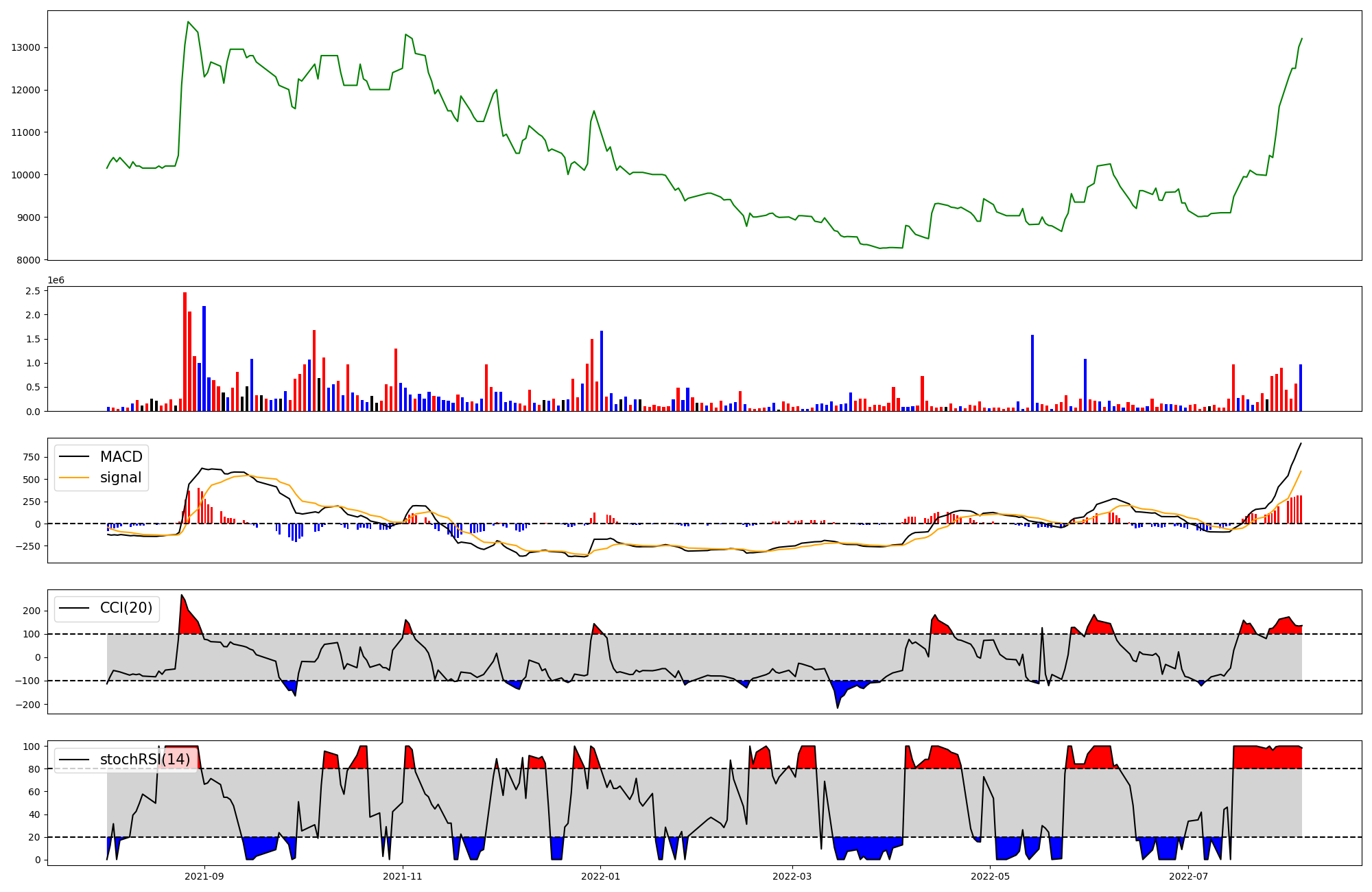The height and width of the screenshot is (892, 1372).
Task: Click the 2021-11 x-axis date label
Action: pyautogui.click(x=403, y=876)
